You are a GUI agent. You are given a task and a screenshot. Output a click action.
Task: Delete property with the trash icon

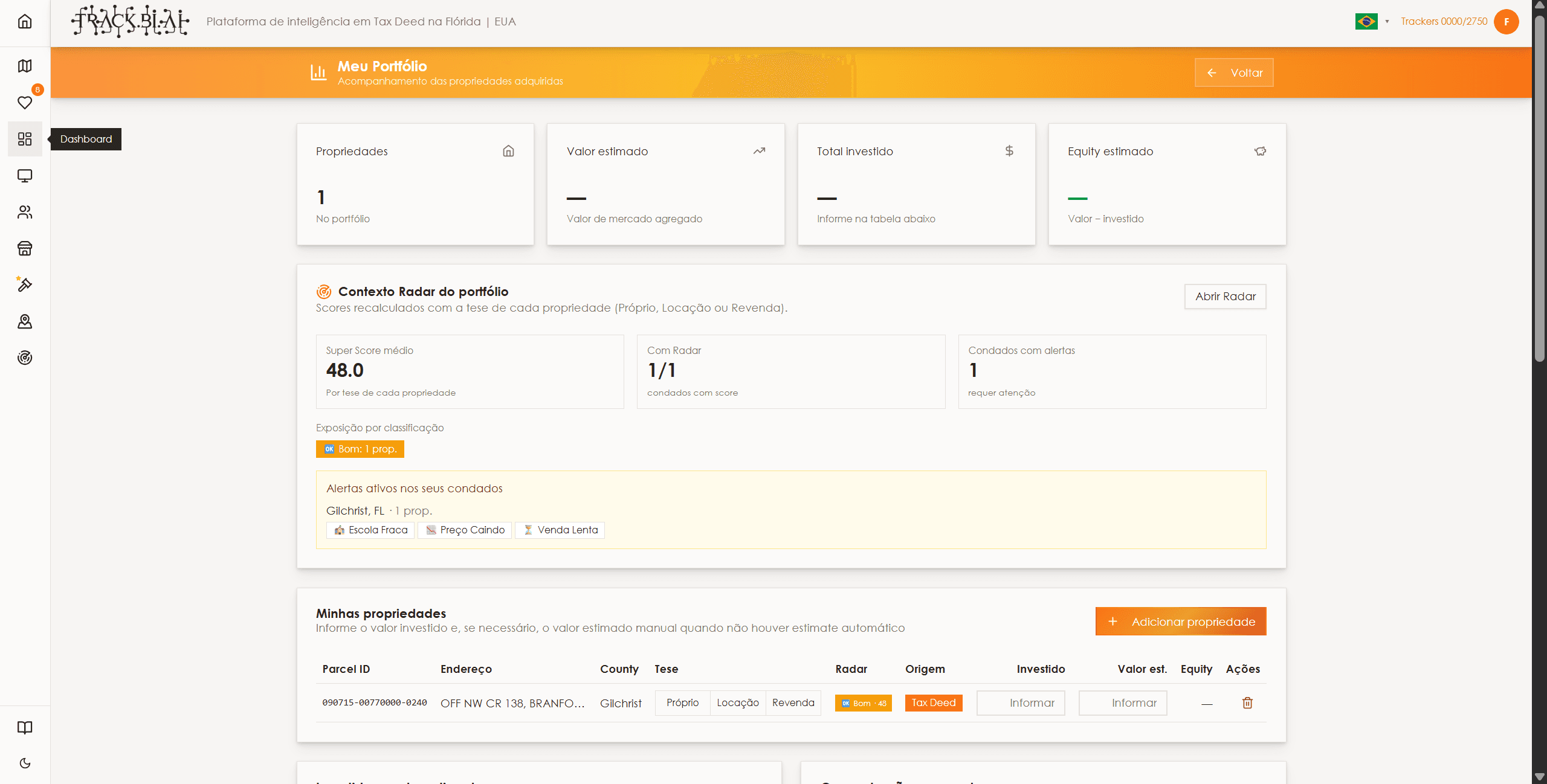(1247, 702)
